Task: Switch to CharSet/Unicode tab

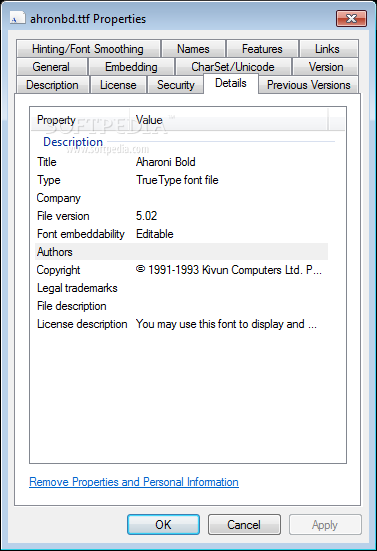Action: click(233, 67)
